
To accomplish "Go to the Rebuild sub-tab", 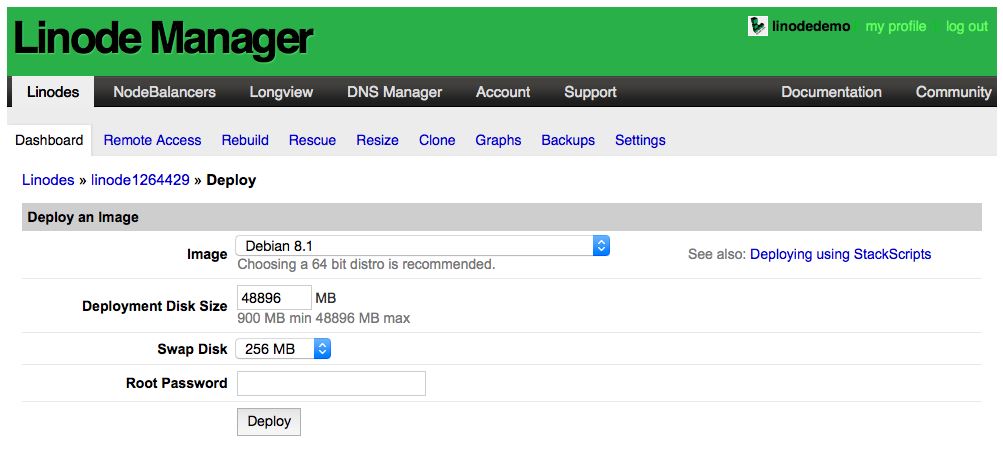I will point(245,140).
